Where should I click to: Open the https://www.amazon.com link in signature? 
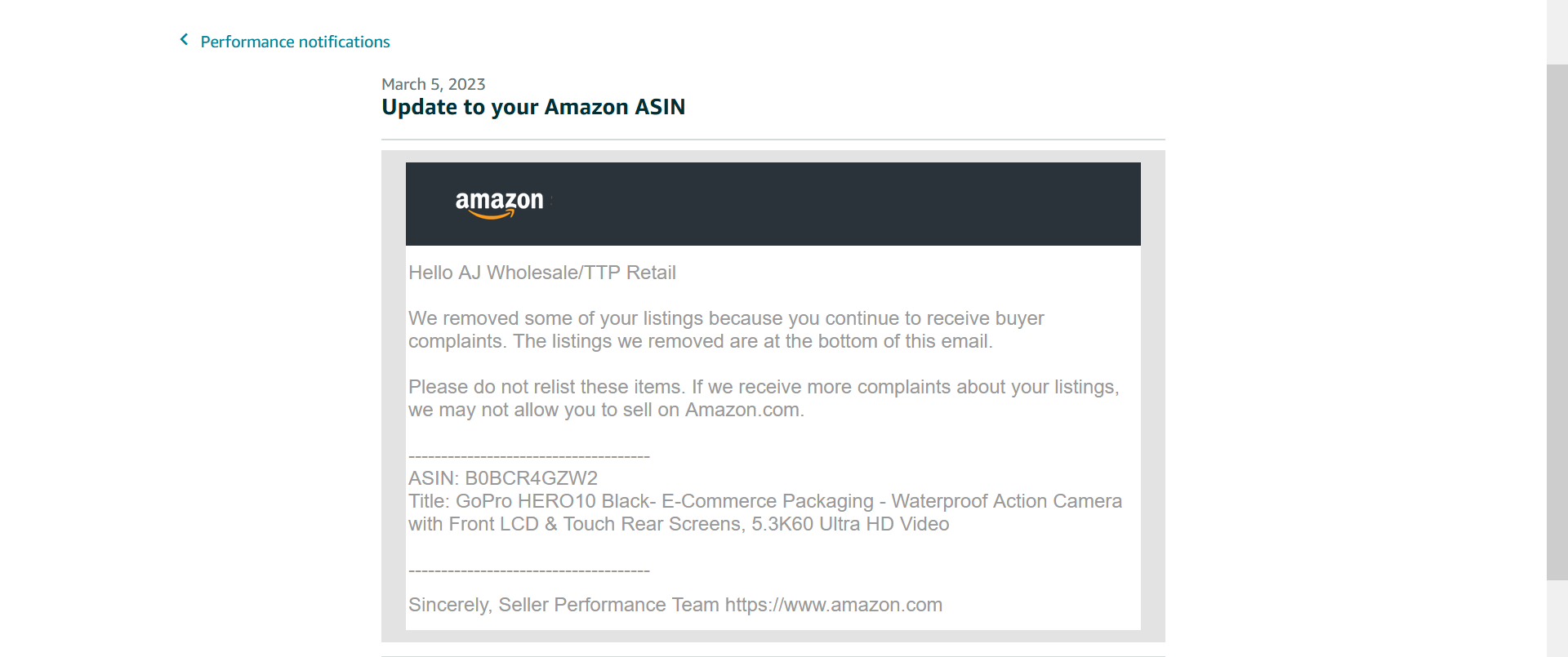(833, 605)
